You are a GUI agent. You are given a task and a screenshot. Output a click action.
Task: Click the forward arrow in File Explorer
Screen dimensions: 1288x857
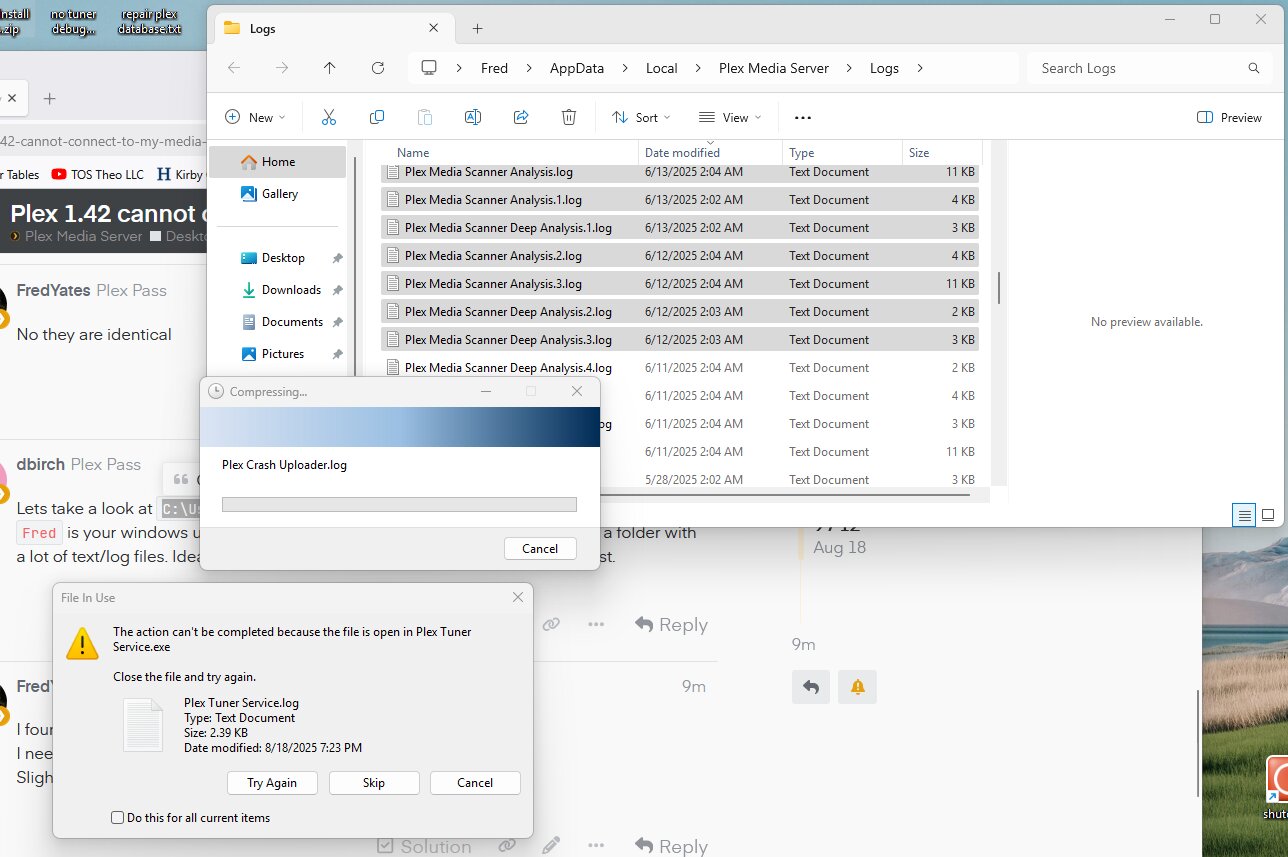(x=282, y=68)
